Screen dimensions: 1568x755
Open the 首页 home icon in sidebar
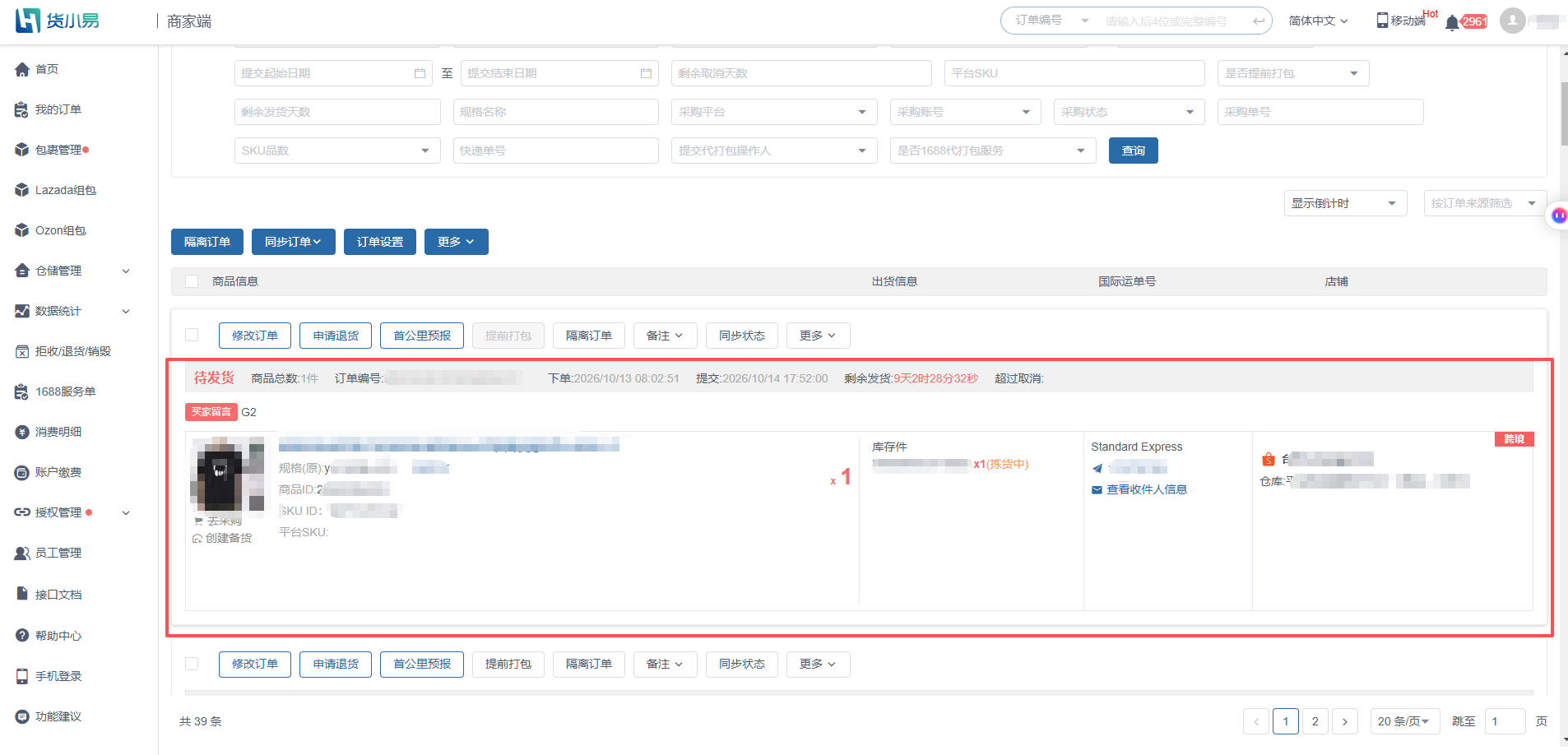(22, 69)
